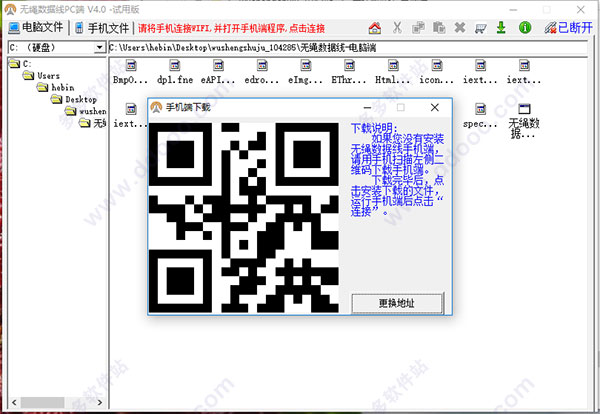The height and width of the screenshot is (414, 600).
Task: Select the eImg... file icon
Action: click(306, 72)
